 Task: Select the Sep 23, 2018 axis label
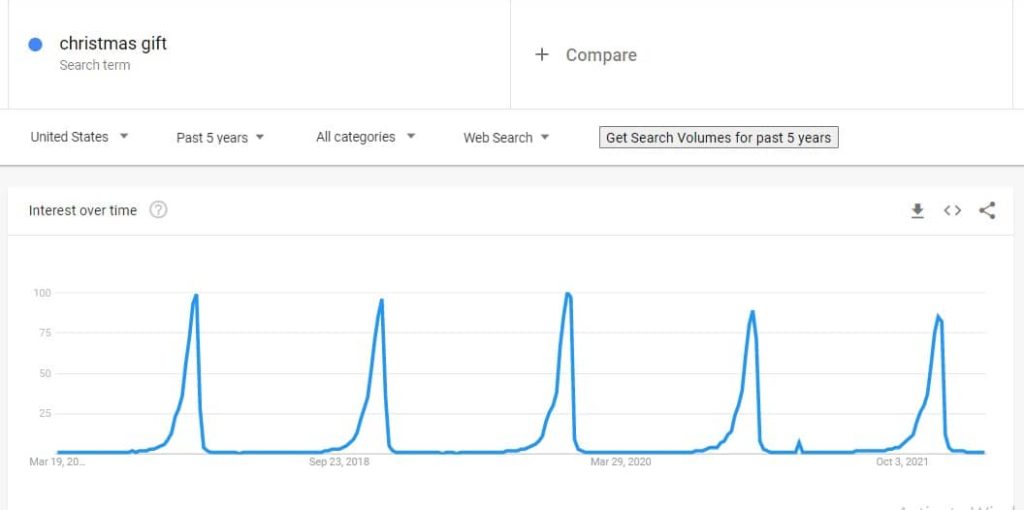339,462
